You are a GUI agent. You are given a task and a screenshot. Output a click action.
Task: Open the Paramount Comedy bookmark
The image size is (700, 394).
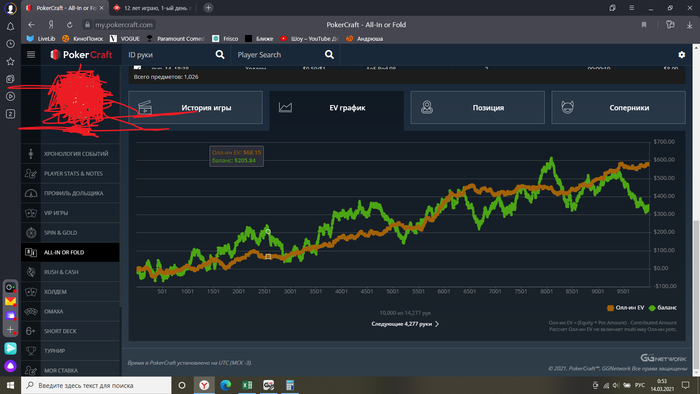coord(175,39)
